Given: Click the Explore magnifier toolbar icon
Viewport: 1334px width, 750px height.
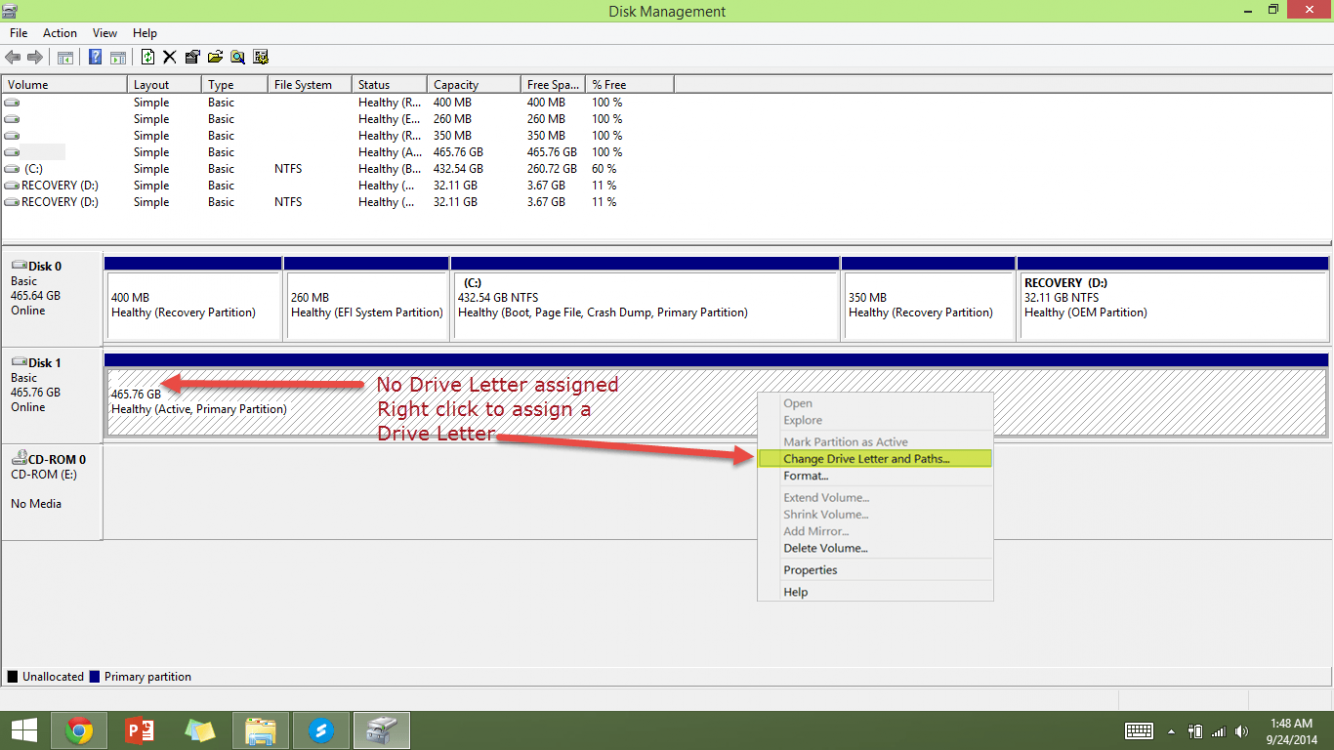Looking at the screenshot, I should click(x=237, y=57).
